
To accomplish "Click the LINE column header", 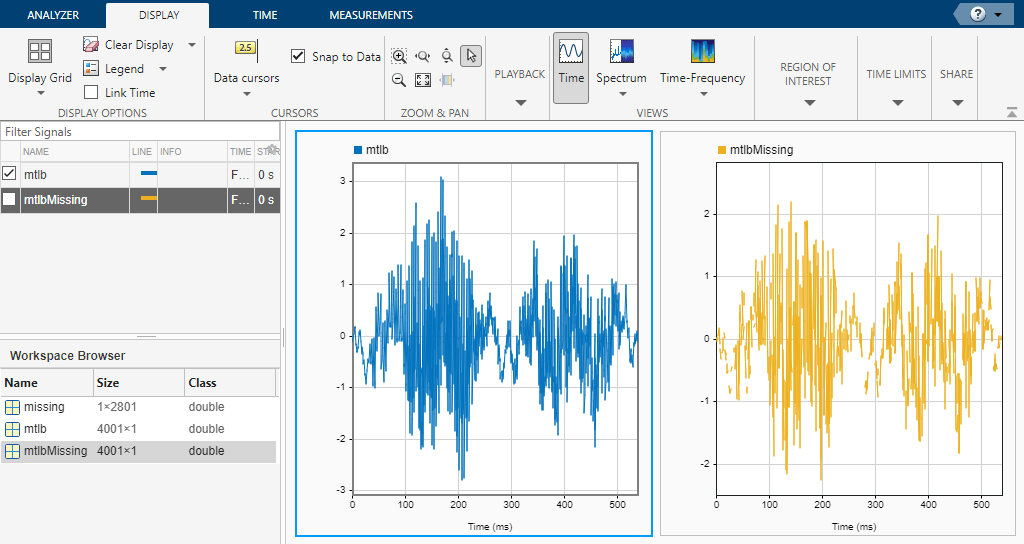I will pos(143,151).
